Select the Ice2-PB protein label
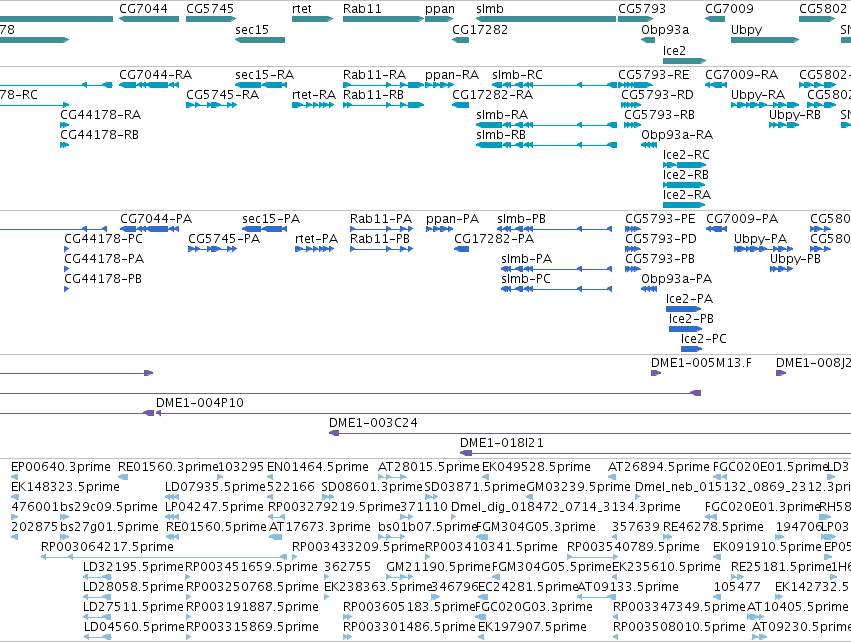Screen dimensions: 851x642 (691, 319)
